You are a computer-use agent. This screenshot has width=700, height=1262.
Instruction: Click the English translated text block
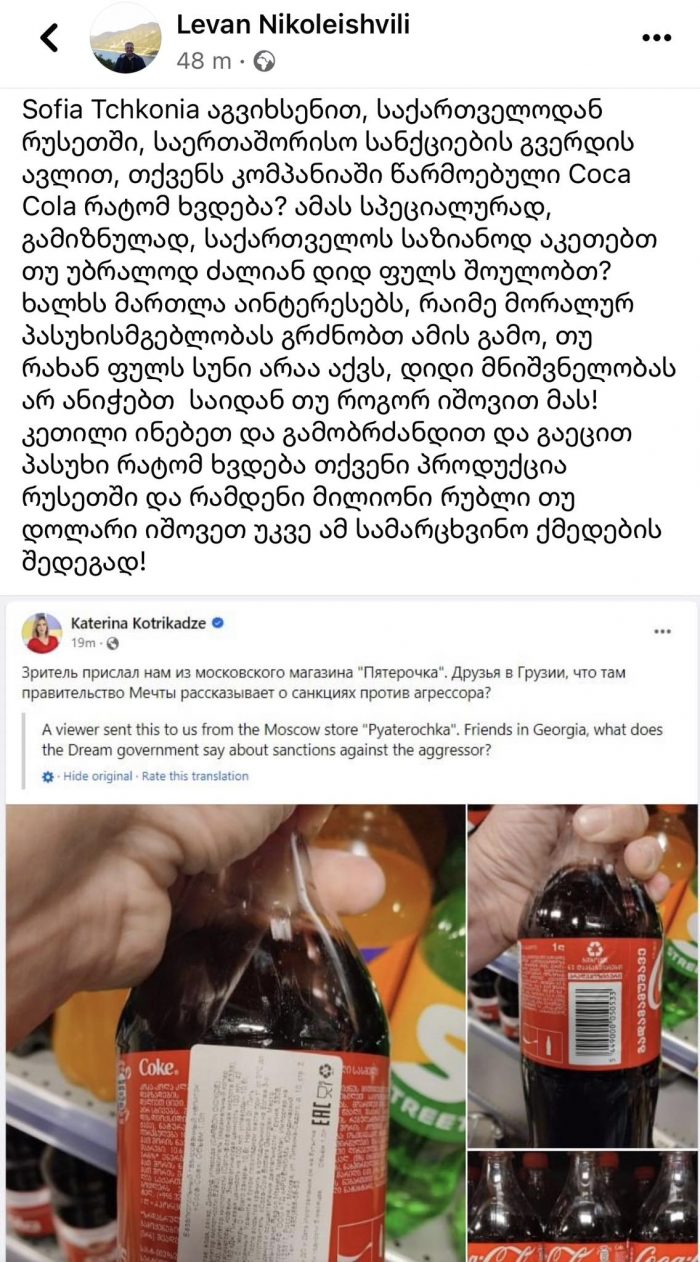pyautogui.click(x=352, y=740)
